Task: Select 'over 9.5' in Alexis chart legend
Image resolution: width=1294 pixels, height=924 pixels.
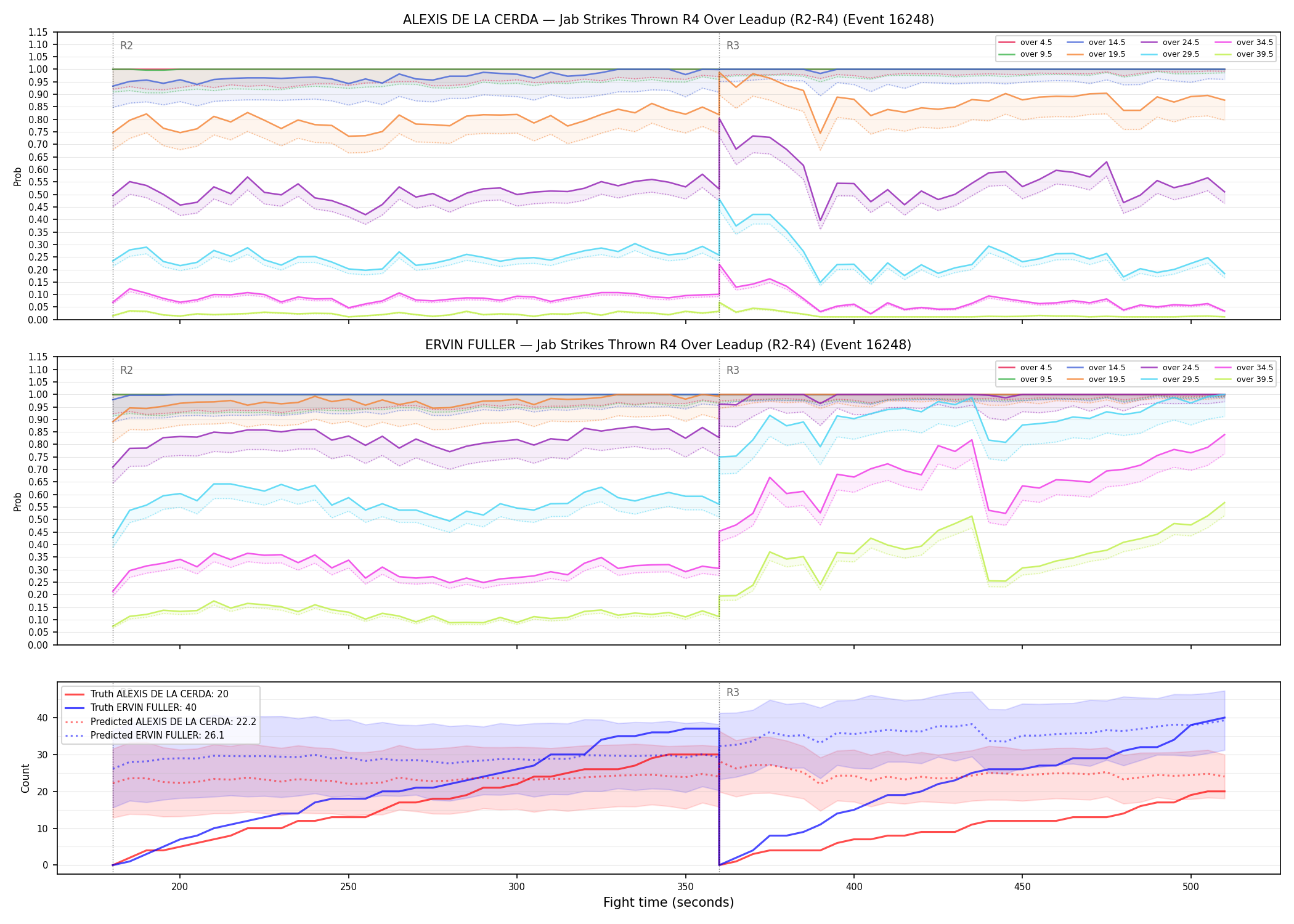Action: 1025,54
